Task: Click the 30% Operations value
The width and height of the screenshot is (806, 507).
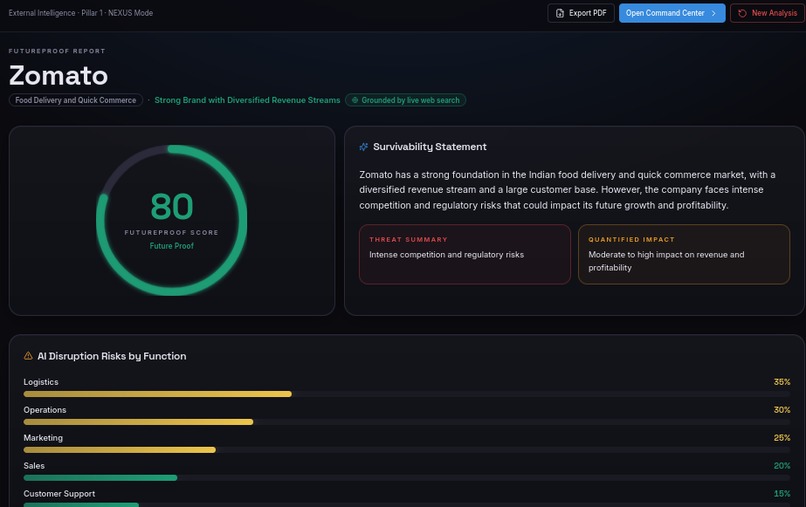Action: tap(782, 410)
